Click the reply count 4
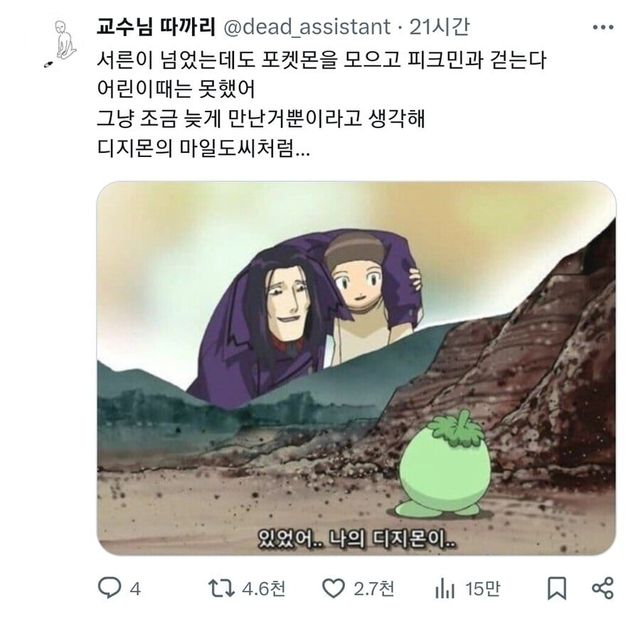This screenshot has height=617, width=640. coord(135,589)
